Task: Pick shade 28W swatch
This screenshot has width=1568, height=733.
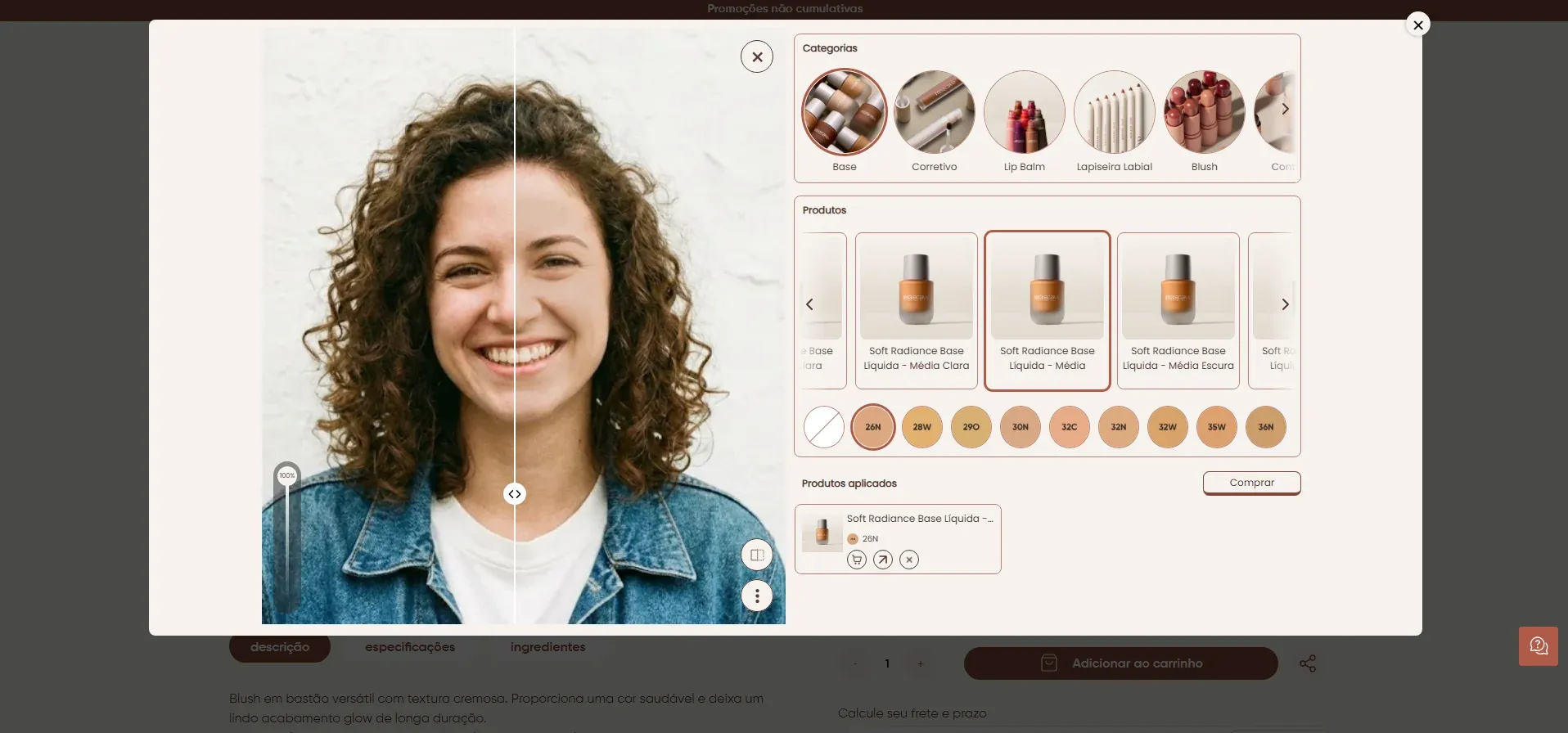Action: click(x=922, y=427)
